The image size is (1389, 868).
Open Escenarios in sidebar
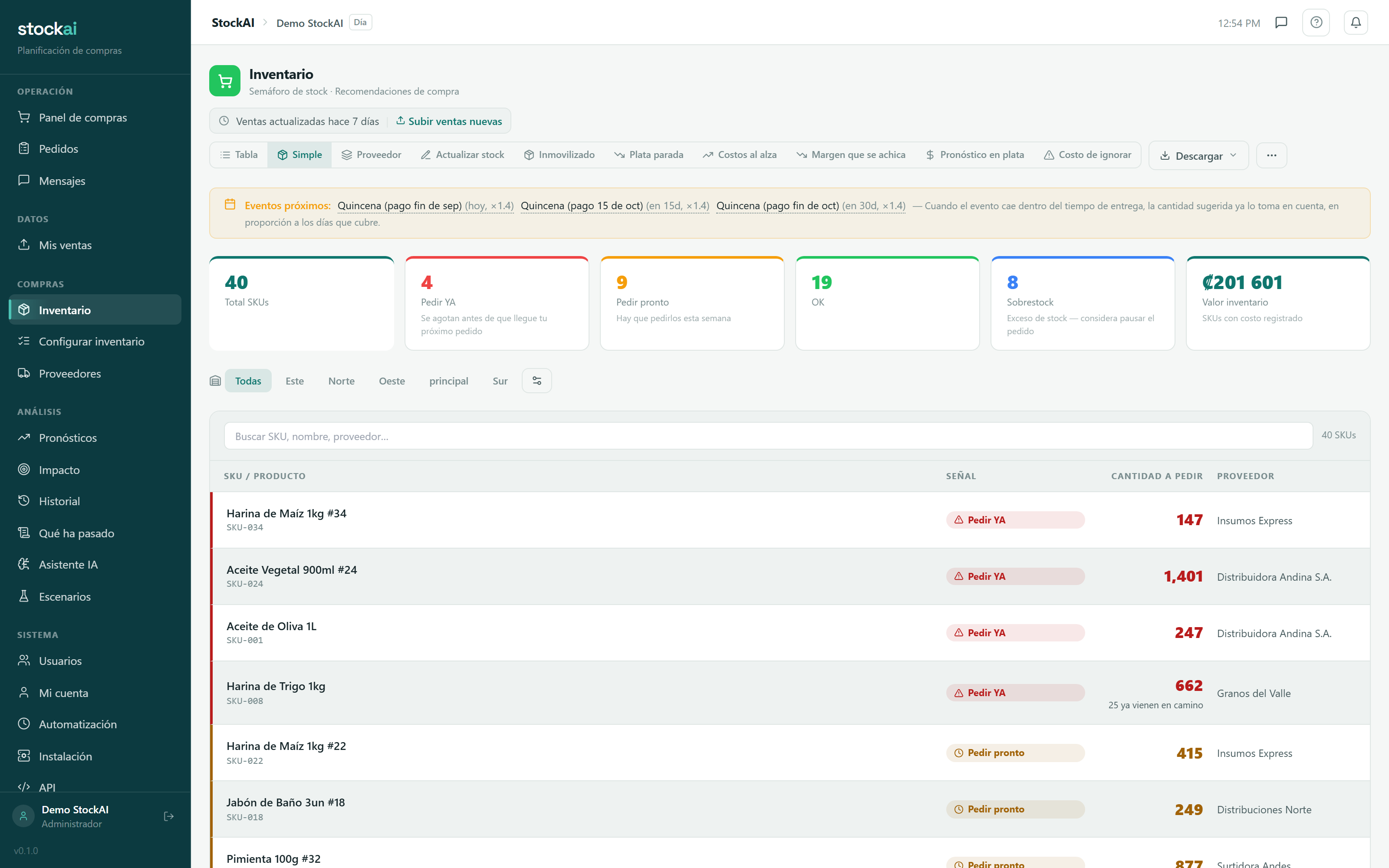(x=95, y=597)
